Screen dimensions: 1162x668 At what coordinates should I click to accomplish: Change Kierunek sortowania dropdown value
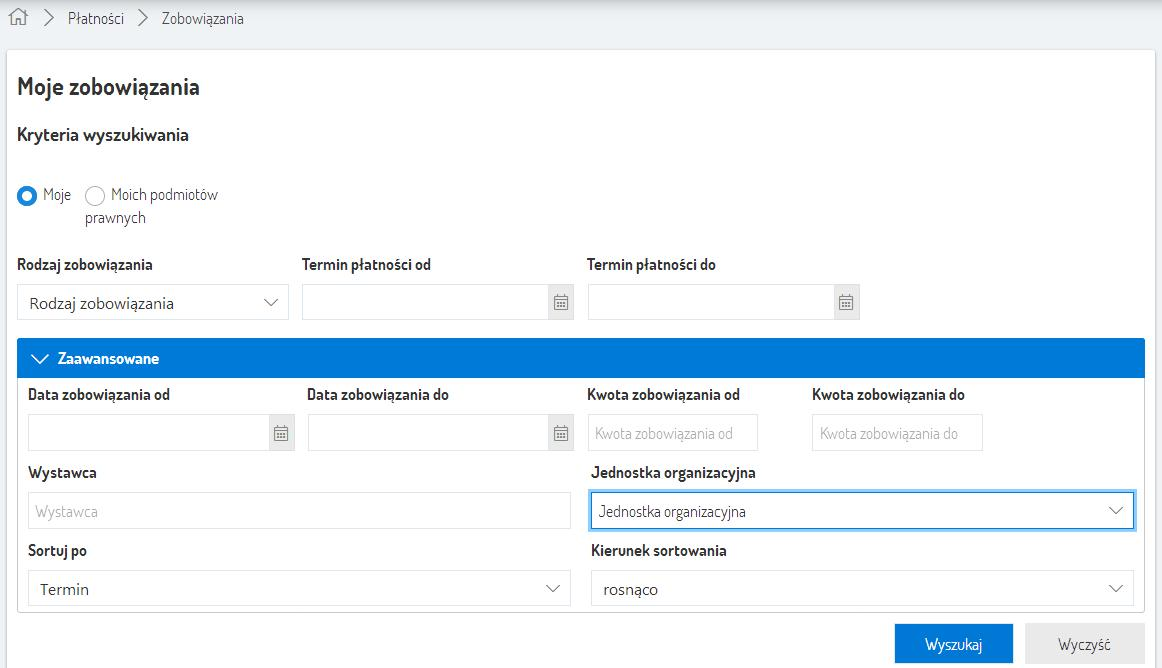point(861,589)
